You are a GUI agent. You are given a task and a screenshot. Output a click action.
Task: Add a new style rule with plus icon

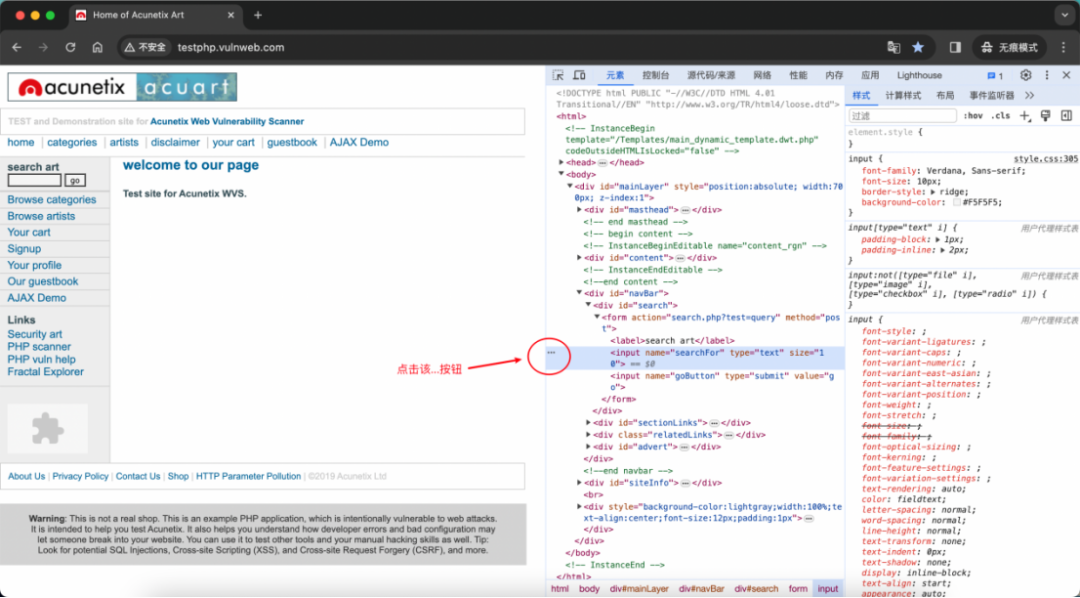1025,116
